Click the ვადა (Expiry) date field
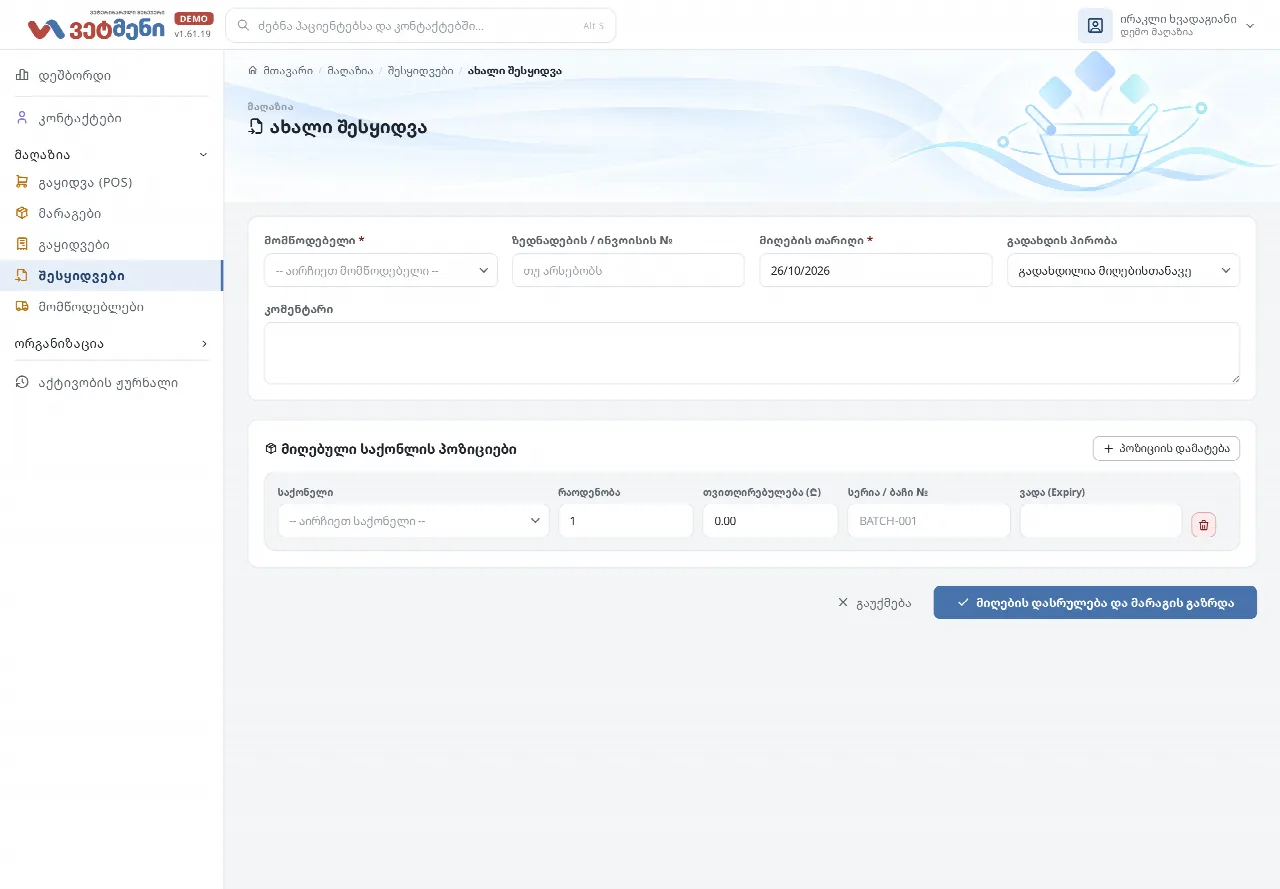Screen dimensions: 1280x889 pos(1101,521)
